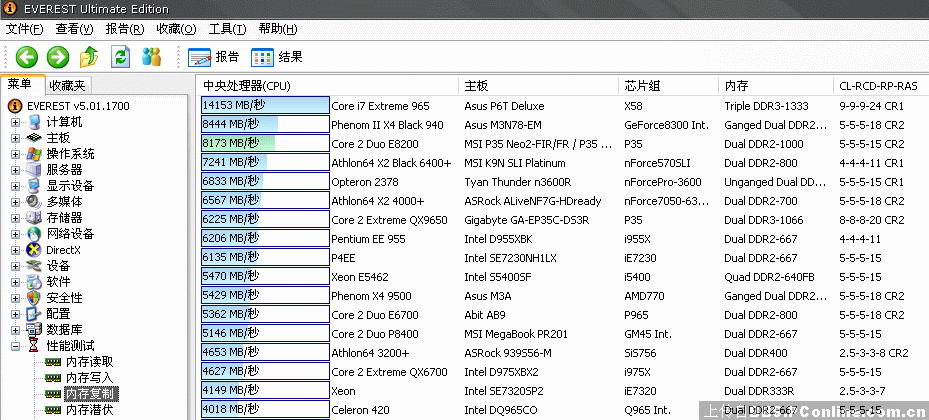Click the green 8173 MB/秒 result bar
The height and width of the screenshot is (420, 929).
click(265, 143)
